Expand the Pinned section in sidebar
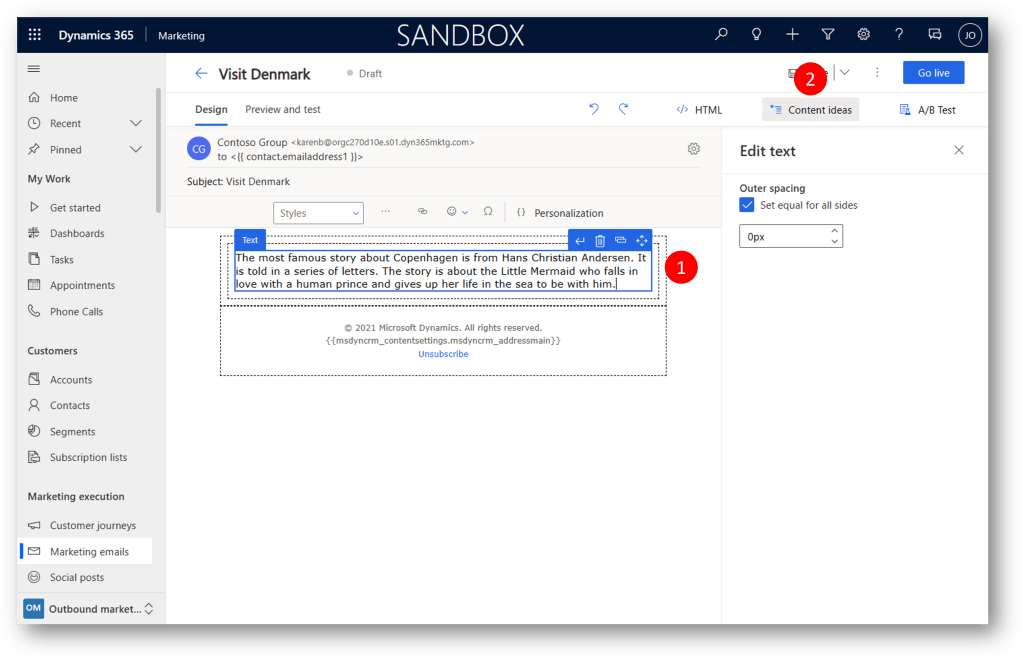The image size is (1023, 659). coord(136,149)
